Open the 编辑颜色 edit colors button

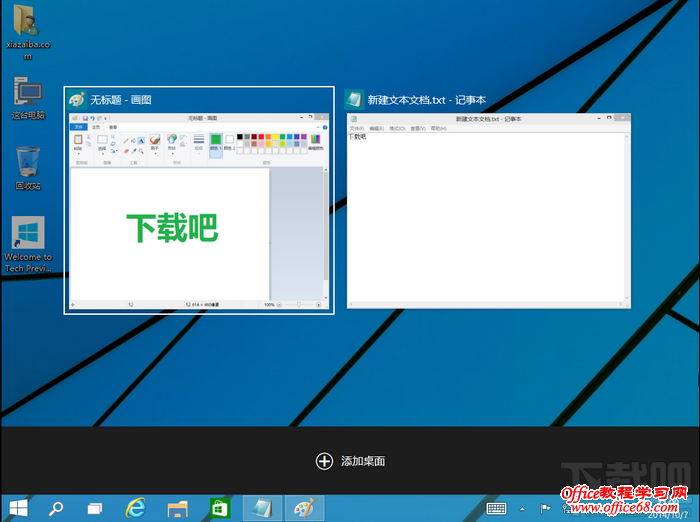(316, 142)
